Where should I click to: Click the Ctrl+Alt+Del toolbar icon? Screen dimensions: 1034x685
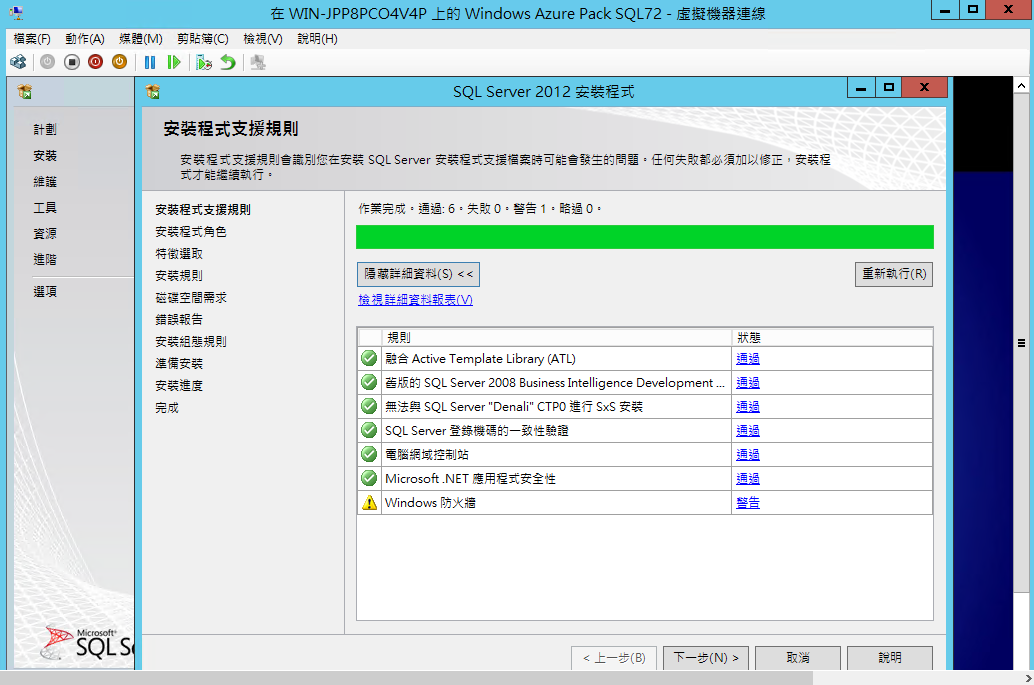[18, 62]
